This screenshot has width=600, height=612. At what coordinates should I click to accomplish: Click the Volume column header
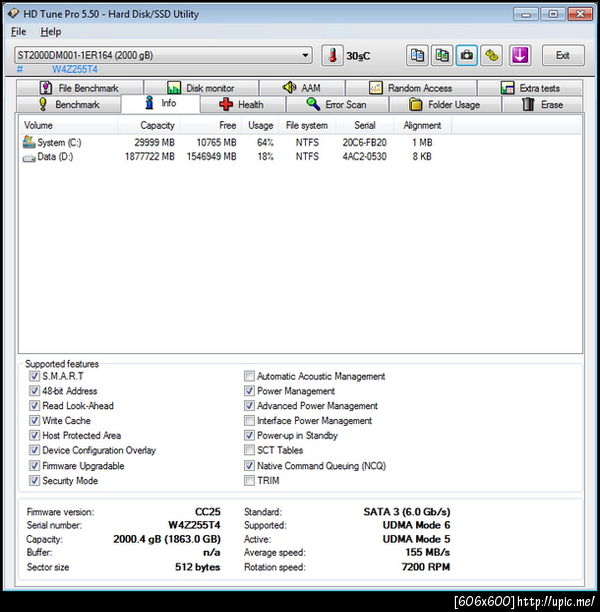68,125
